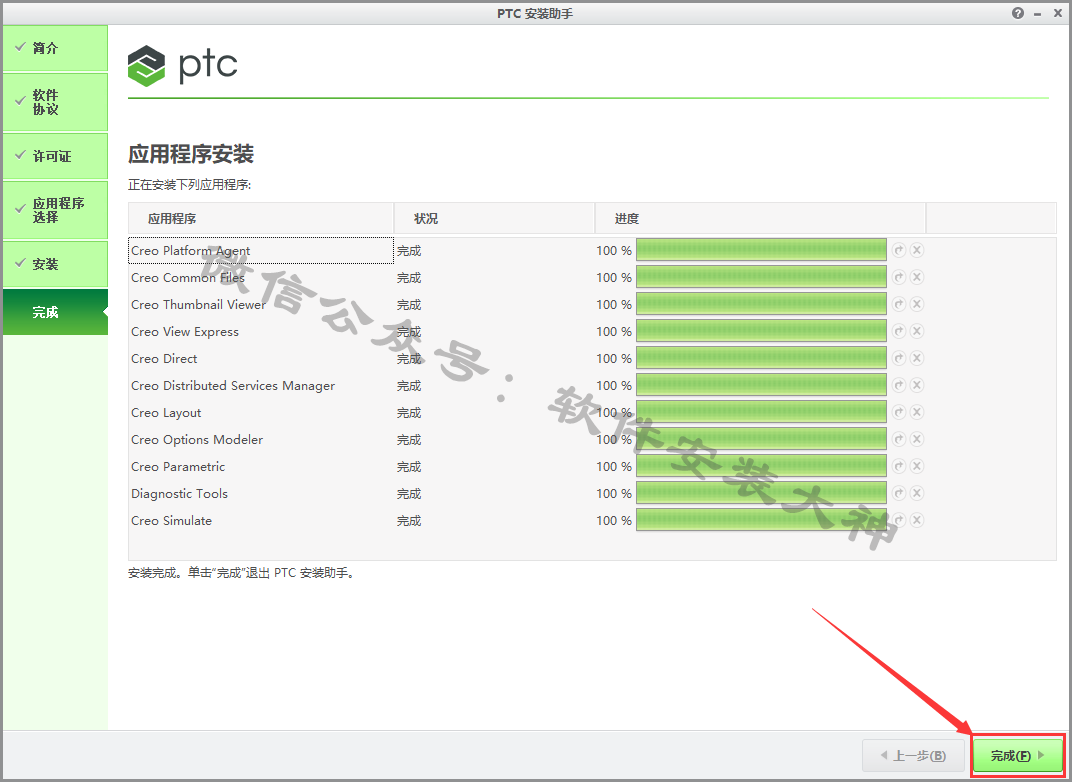Minimize the PTC 安装助手 window
Viewport: 1072px width, 782px height.
1038,13
